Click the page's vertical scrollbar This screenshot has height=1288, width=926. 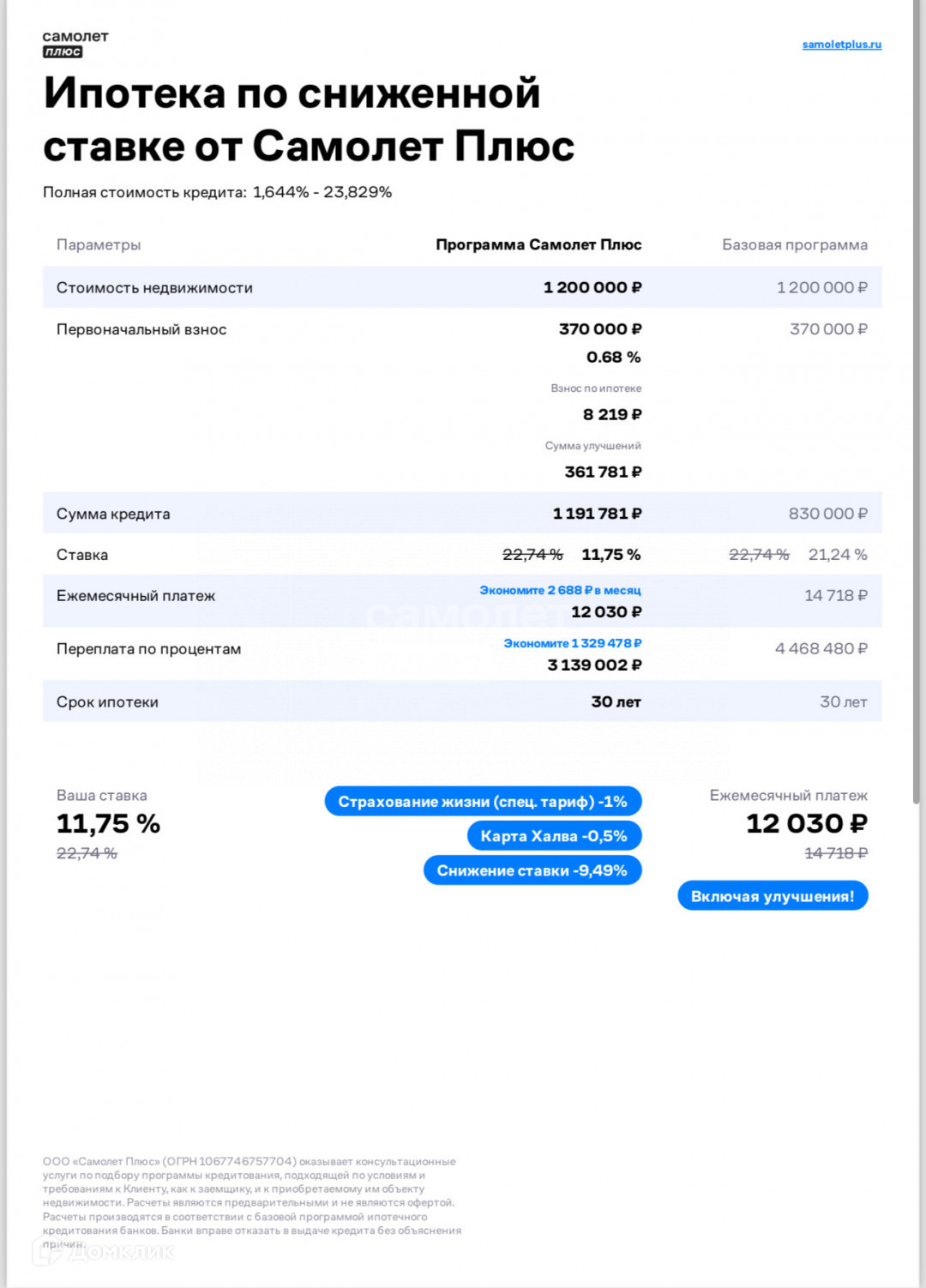coord(917,403)
